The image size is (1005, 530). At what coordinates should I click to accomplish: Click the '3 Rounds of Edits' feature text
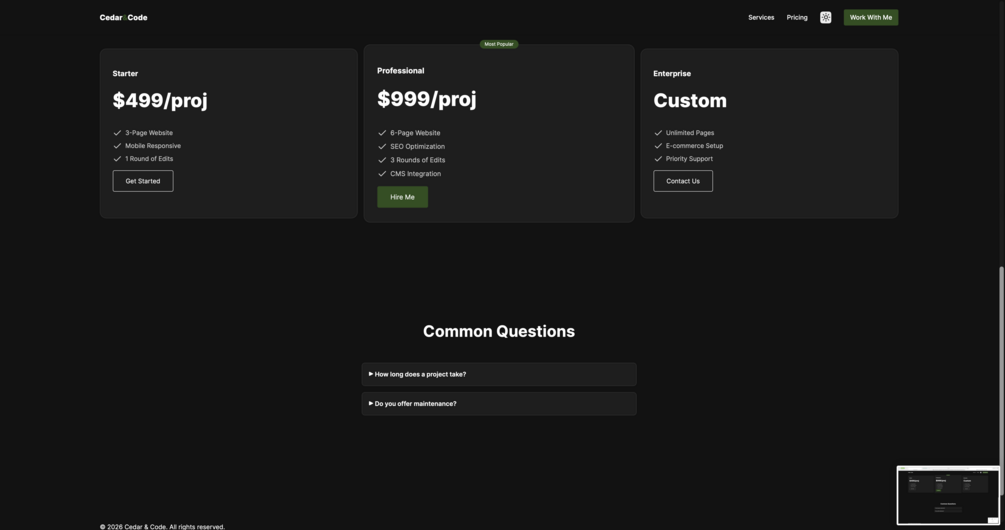[x=417, y=160]
